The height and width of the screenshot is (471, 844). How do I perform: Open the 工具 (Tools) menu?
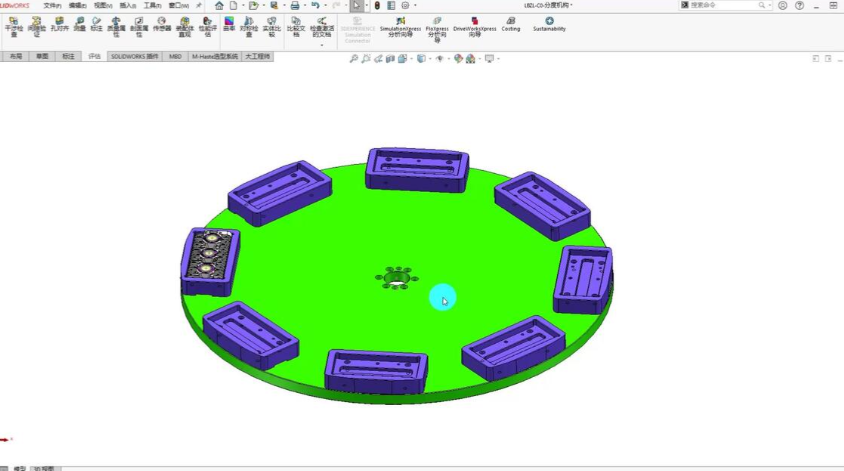pyautogui.click(x=152, y=5)
